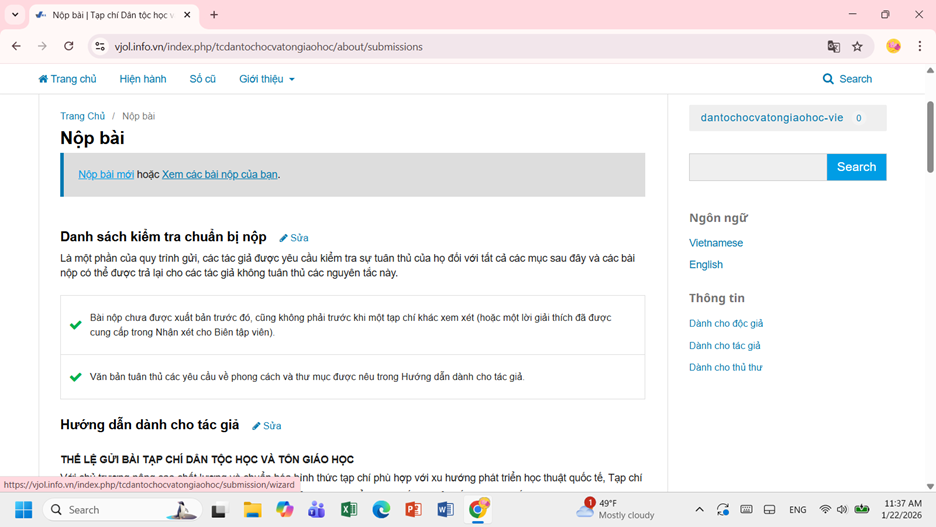This screenshot has height=527, width=936.
Task: Expand the hidden system tray icons chevron
Action: (x=699, y=510)
